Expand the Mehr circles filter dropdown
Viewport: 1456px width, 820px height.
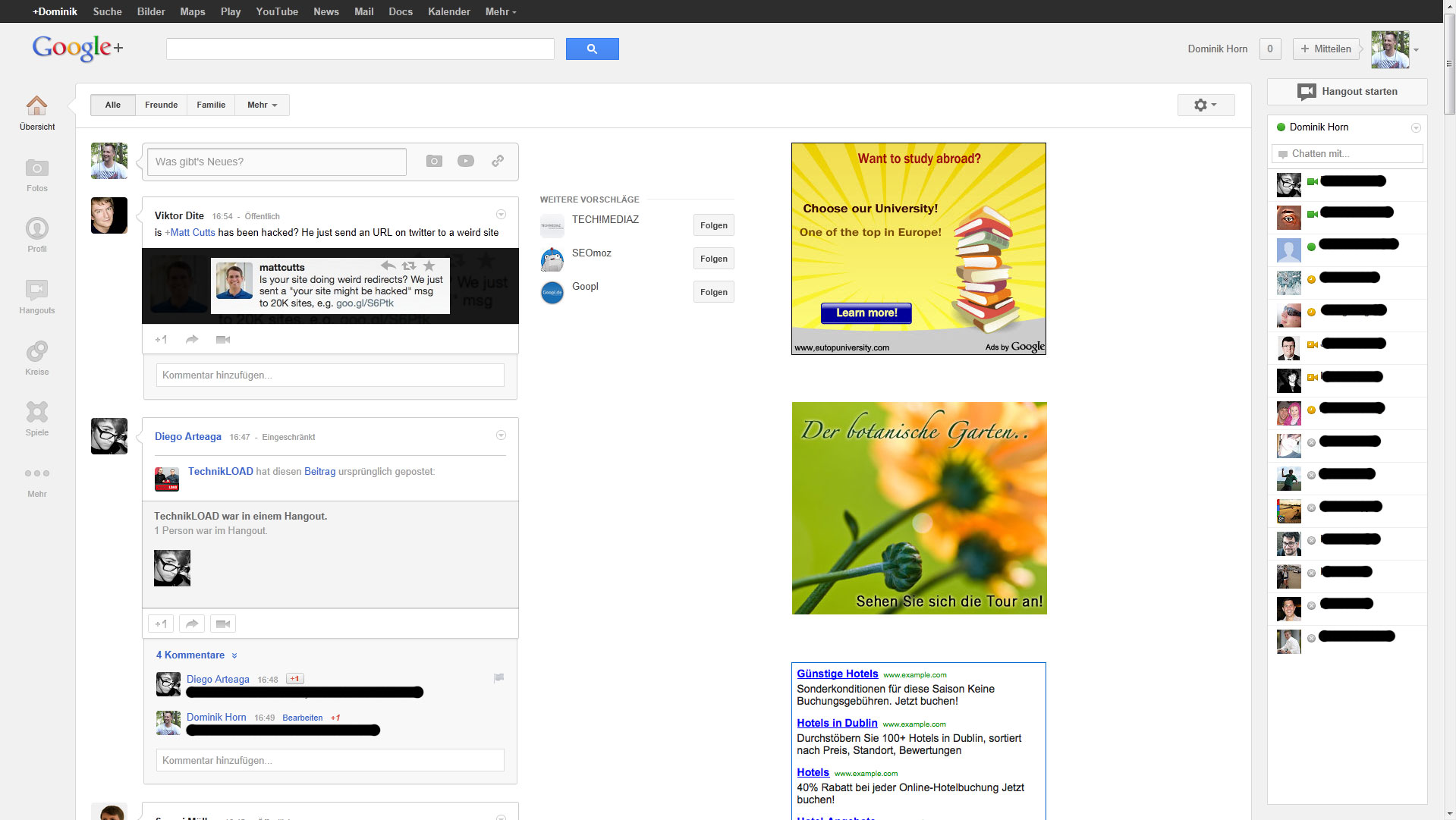coord(262,105)
